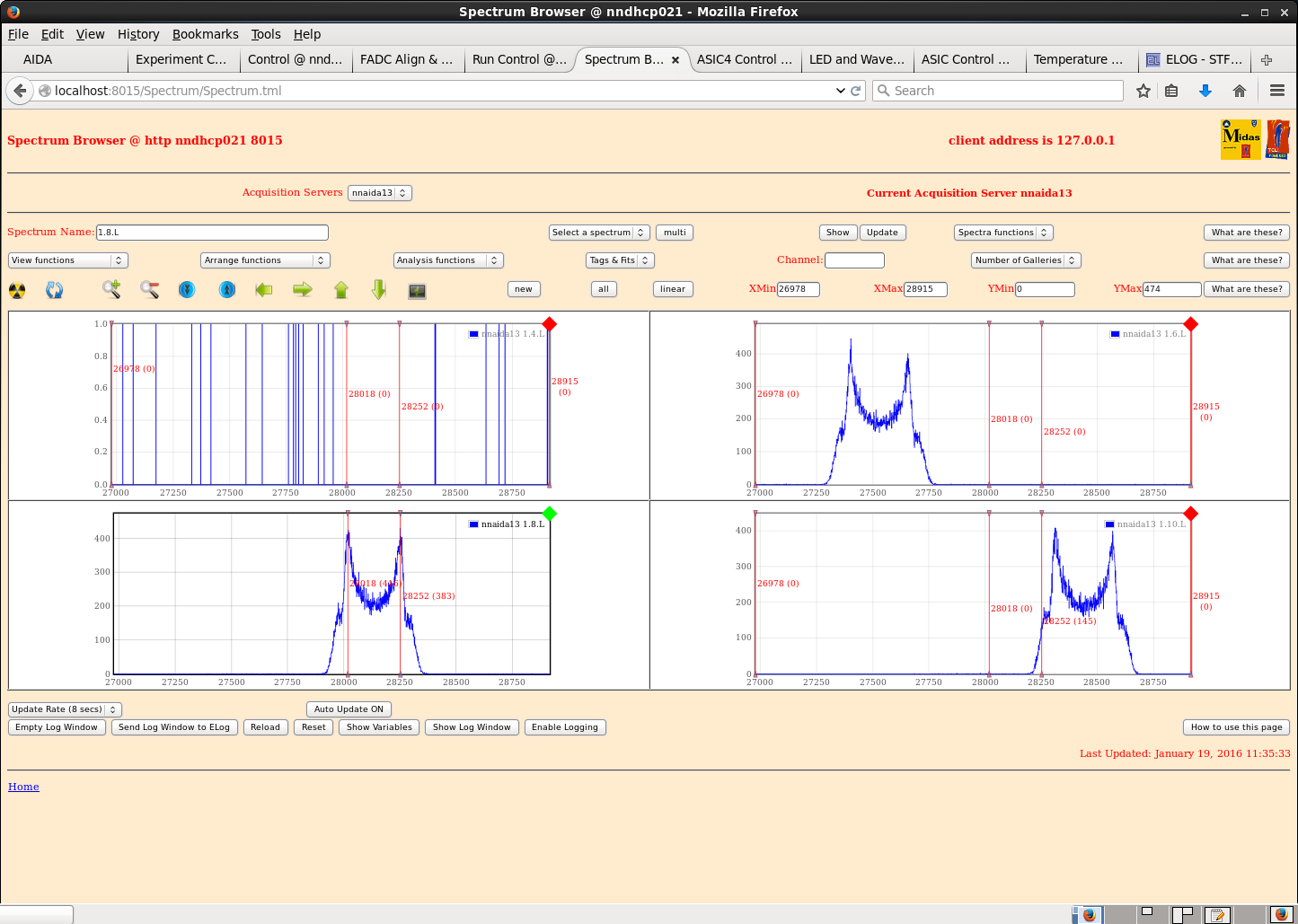Screen dimensions: 1298x924
Task: Click the Spectrum Name input field
Action: point(212,233)
